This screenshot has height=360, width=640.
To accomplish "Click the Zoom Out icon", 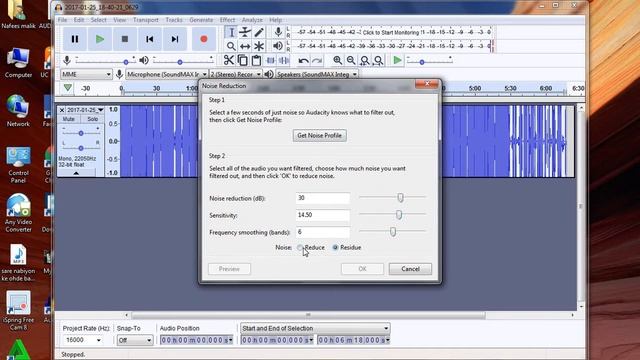I will (351, 60).
